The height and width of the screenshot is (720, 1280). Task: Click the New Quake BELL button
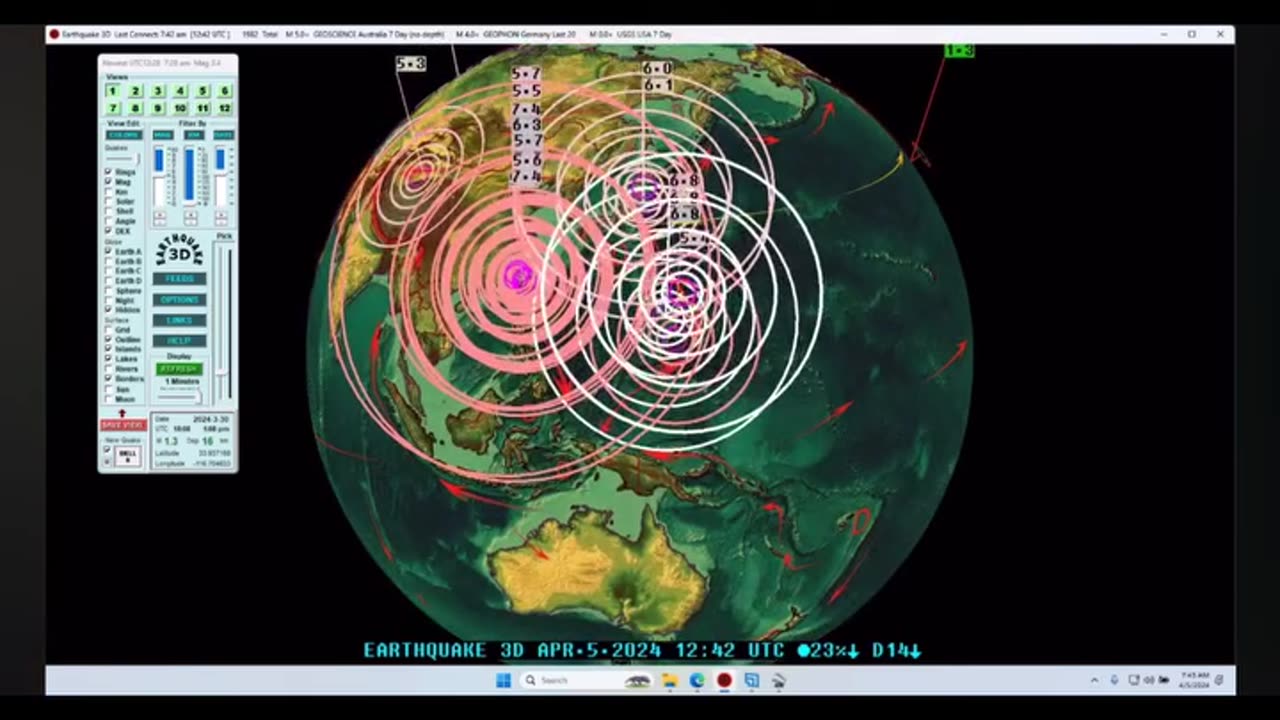pyautogui.click(x=128, y=455)
